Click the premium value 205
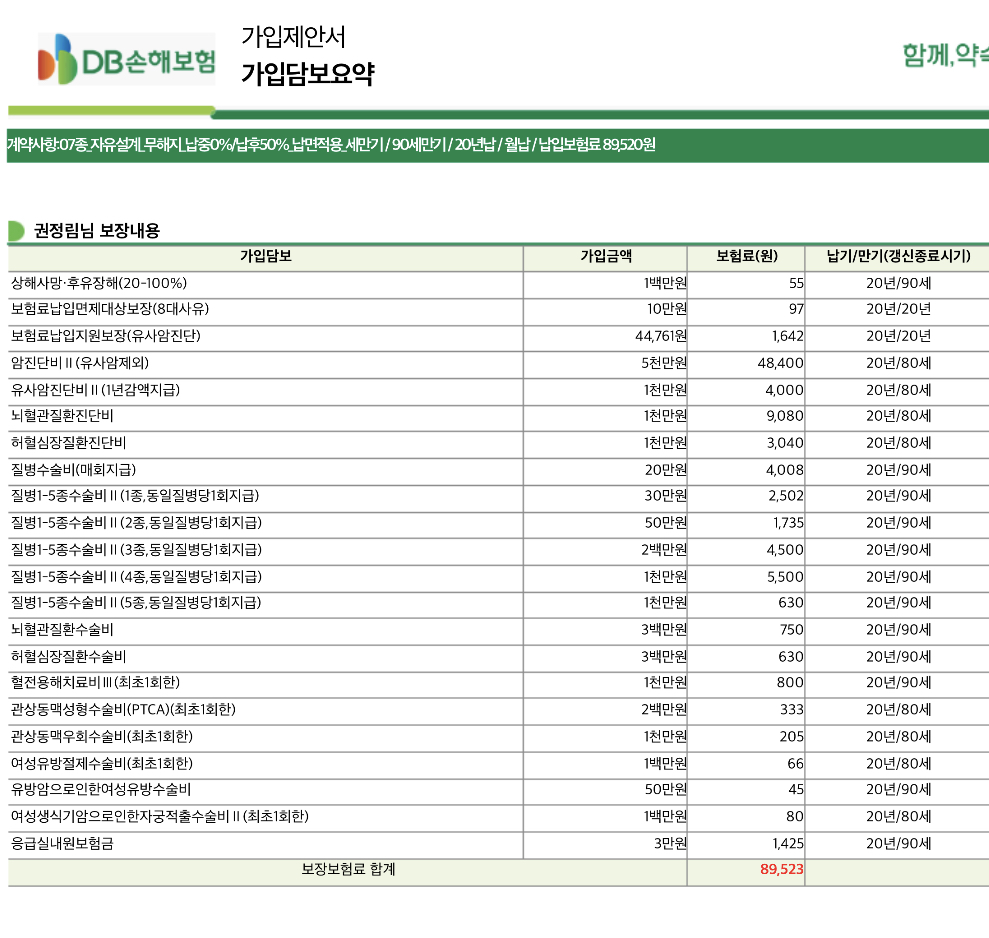Viewport: 989px width, 938px height. point(792,737)
